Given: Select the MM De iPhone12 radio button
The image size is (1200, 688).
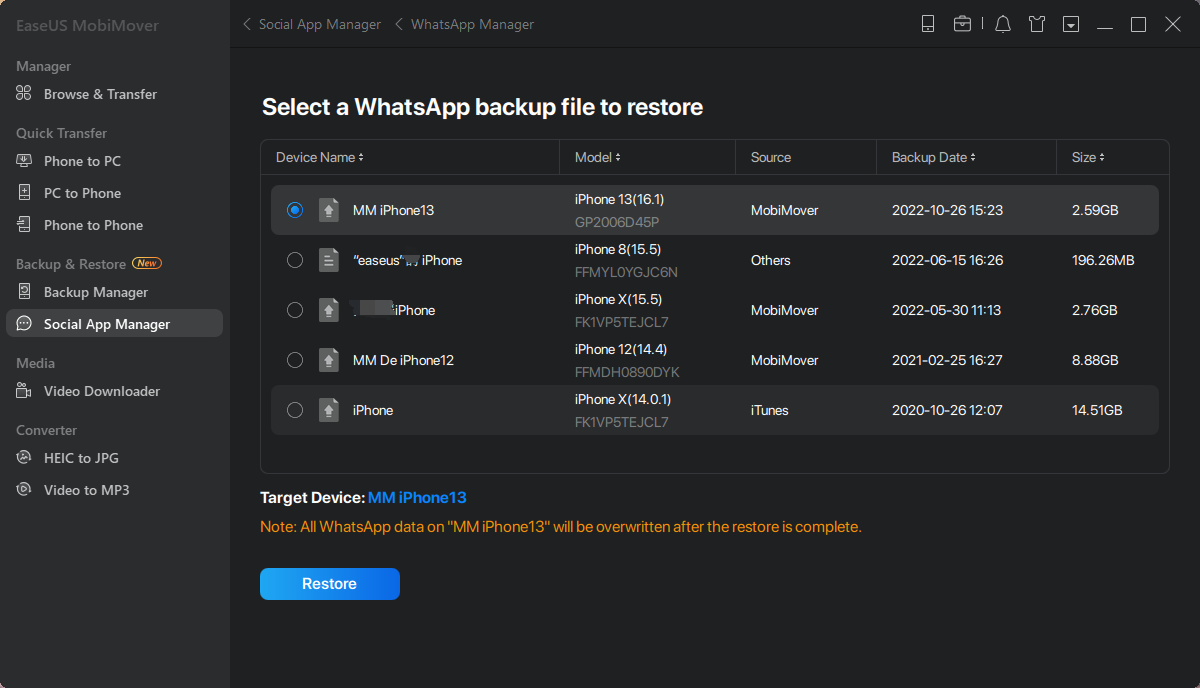Looking at the screenshot, I should [294, 360].
